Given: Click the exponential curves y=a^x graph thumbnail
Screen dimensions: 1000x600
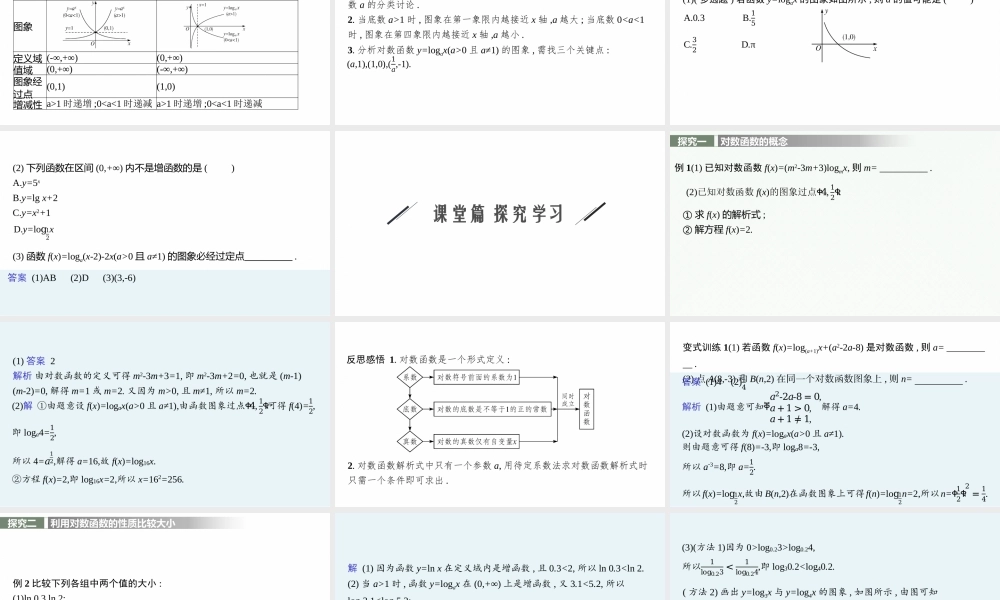Looking at the screenshot, I should click(x=95, y=27).
